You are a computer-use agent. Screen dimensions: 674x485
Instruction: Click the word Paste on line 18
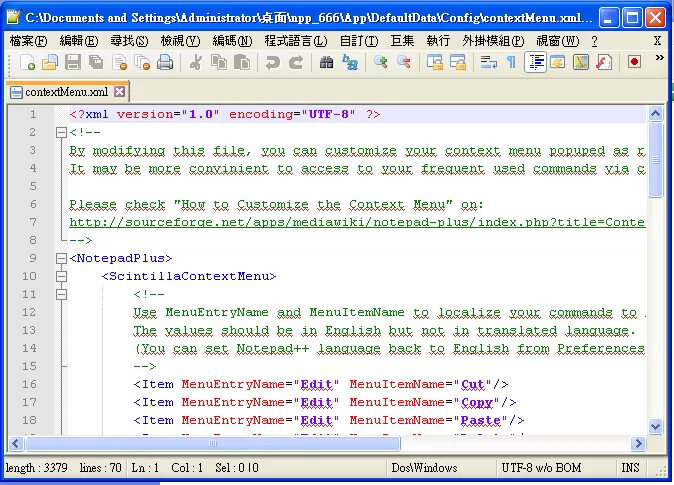pyautogui.click(x=481, y=420)
